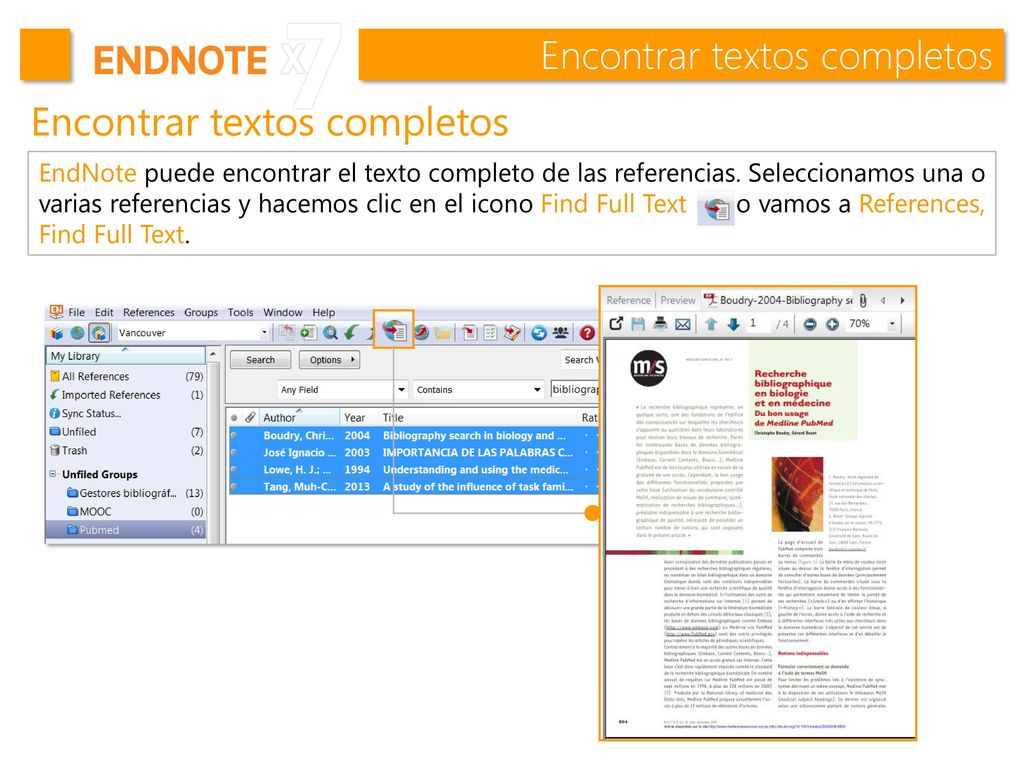Select Integrated Library & Online Search Mode
This screenshot has height=768, width=1024.
[x=99, y=333]
